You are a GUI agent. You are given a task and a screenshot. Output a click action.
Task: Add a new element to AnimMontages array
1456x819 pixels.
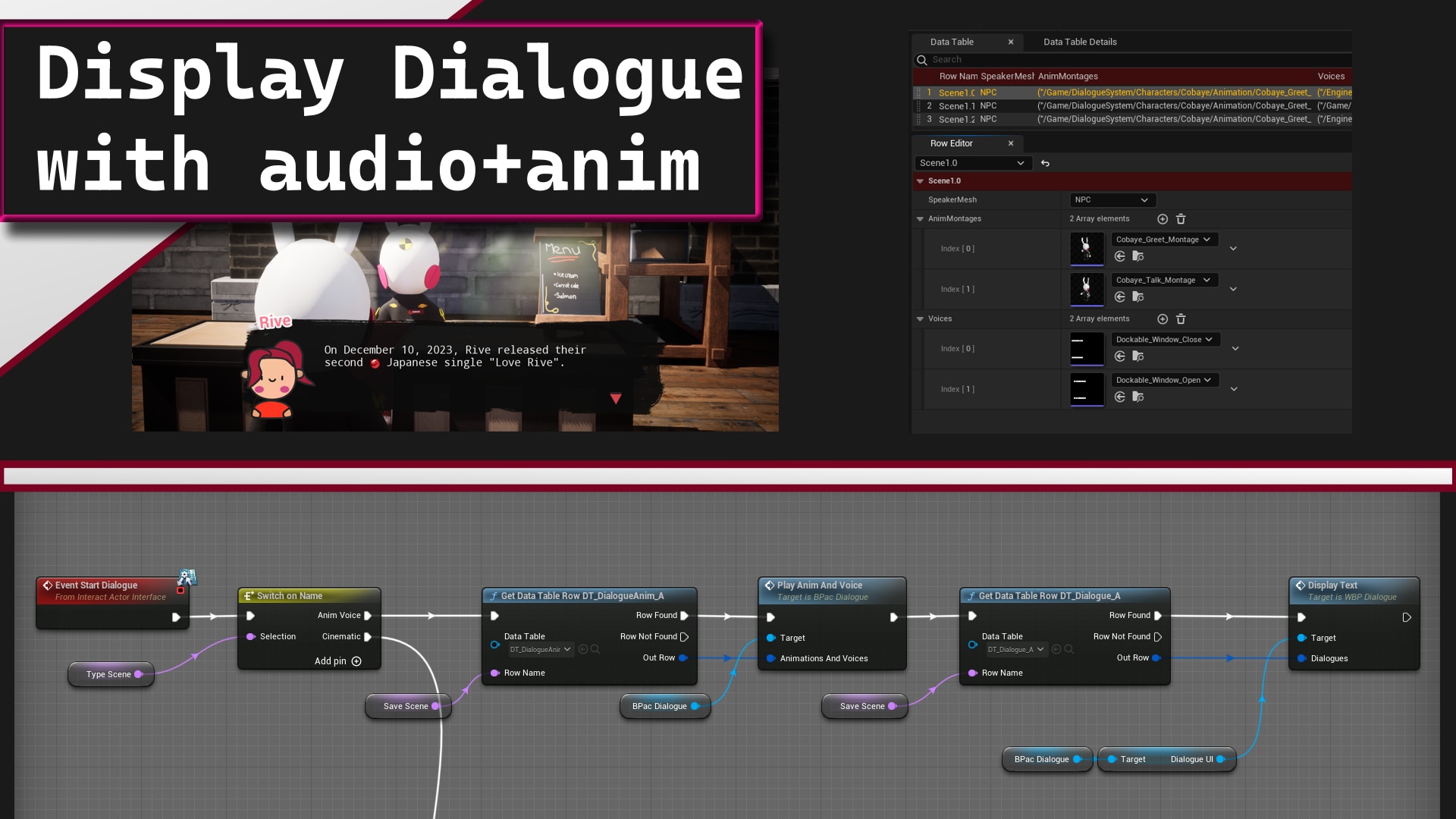coord(1163,218)
